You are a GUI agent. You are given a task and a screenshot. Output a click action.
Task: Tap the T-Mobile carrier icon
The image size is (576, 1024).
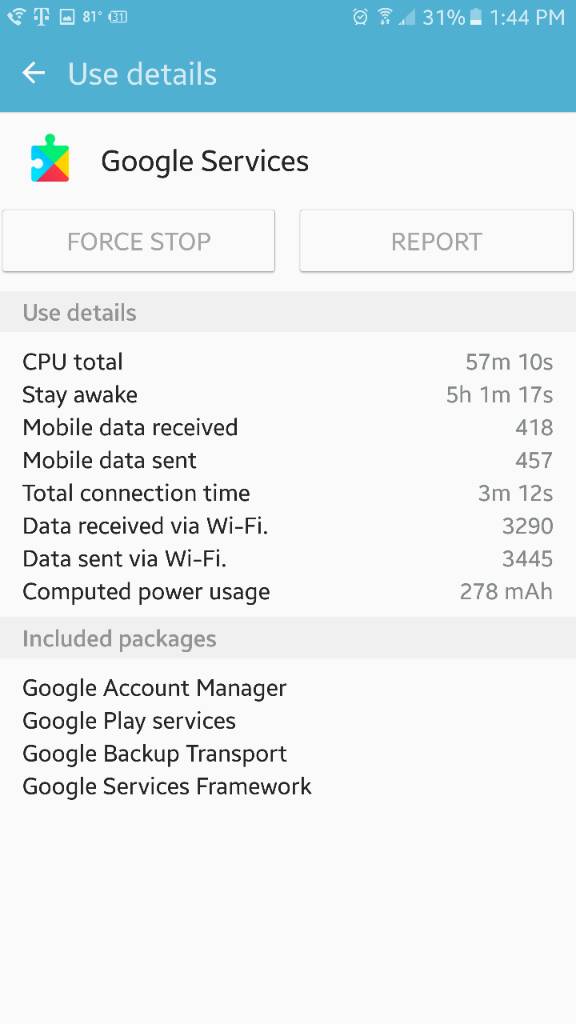click(x=41, y=17)
